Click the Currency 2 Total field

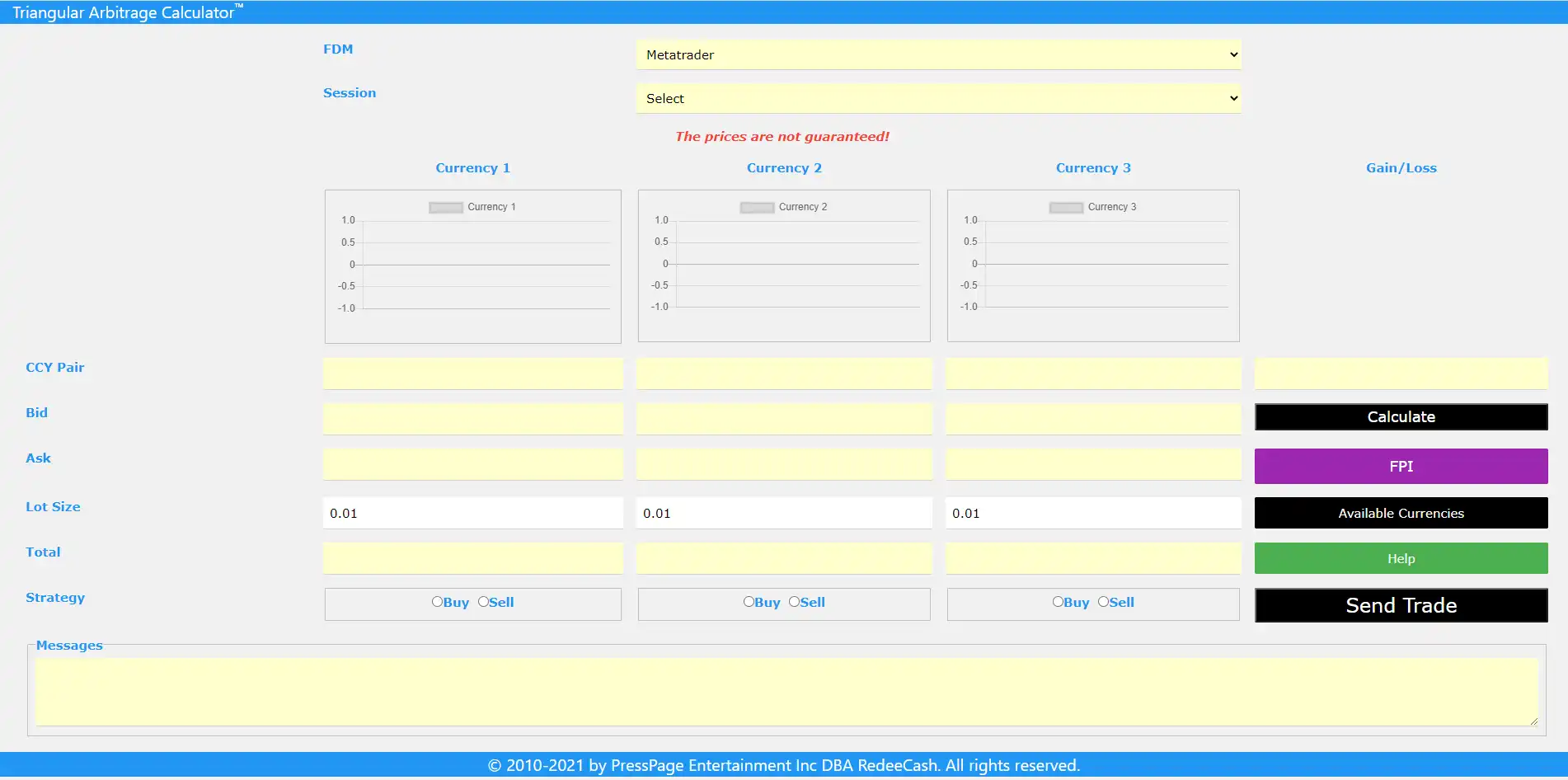click(x=784, y=558)
